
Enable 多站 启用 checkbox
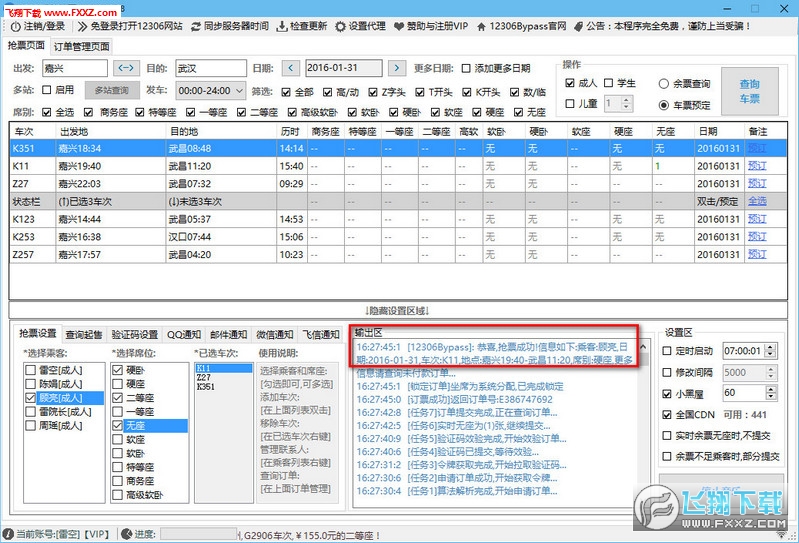(47, 90)
